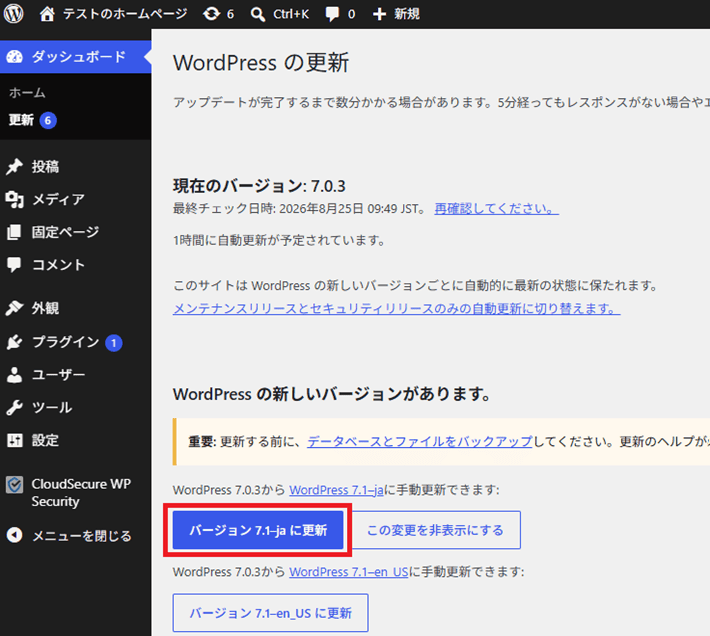Open プラグイン menu label

click(x=66, y=342)
